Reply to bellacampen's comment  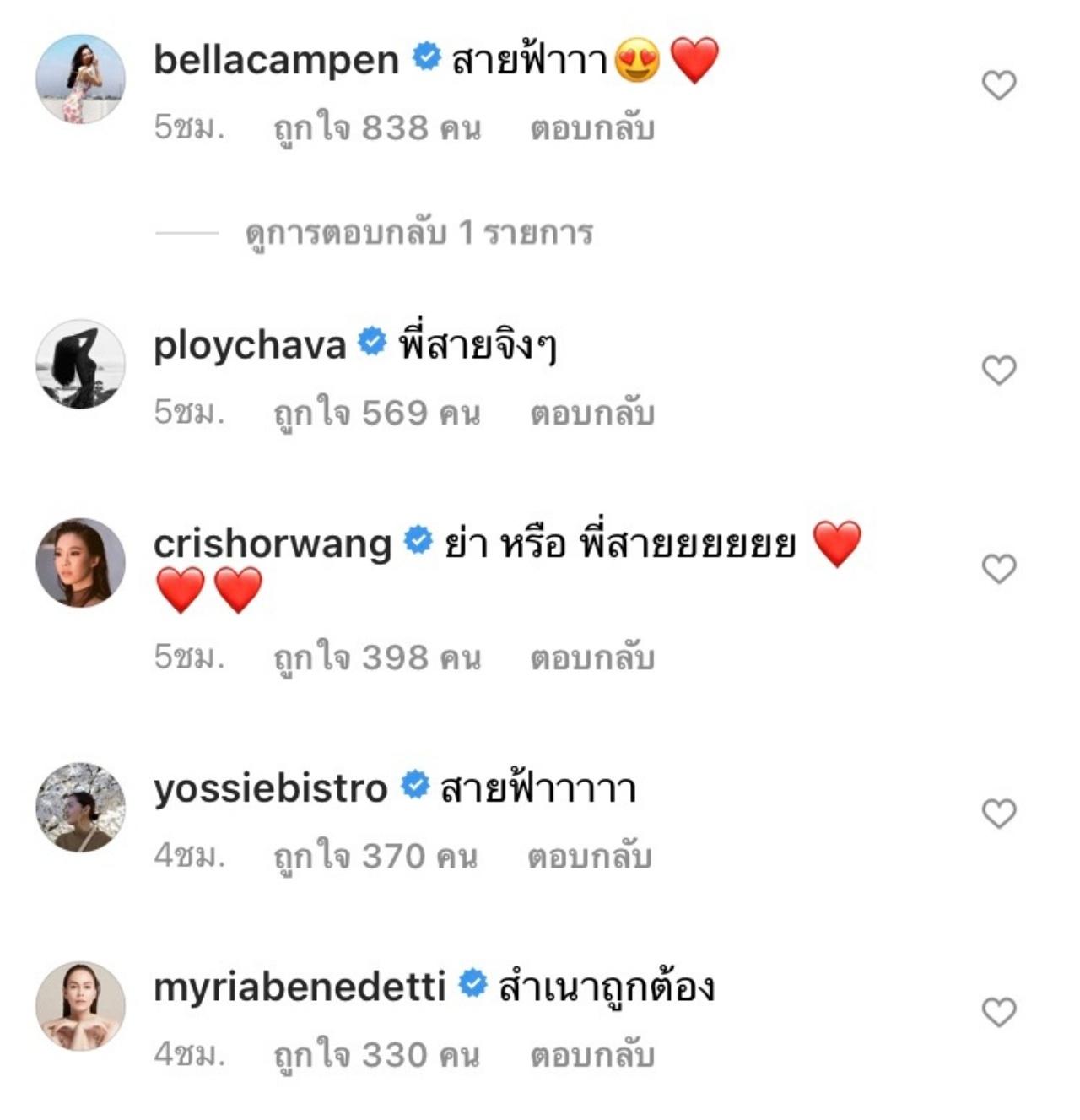(x=592, y=128)
